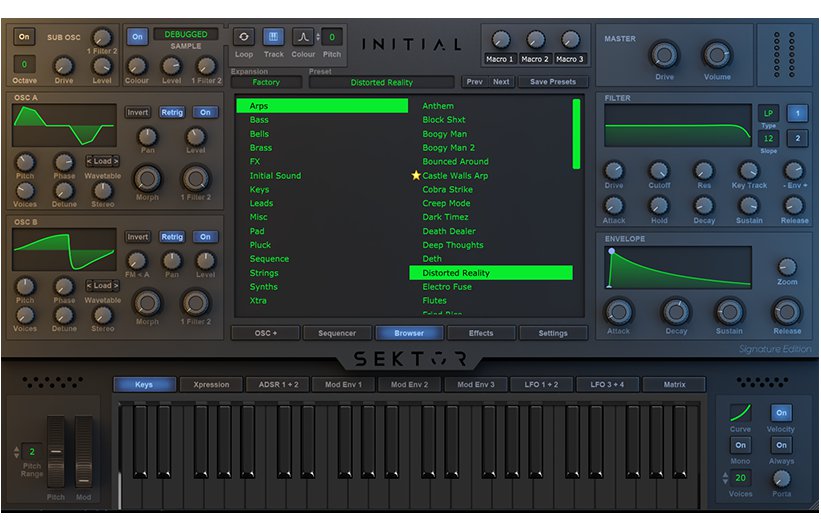
Task: Open OSC A Load wavetable selector
Action: point(103,161)
